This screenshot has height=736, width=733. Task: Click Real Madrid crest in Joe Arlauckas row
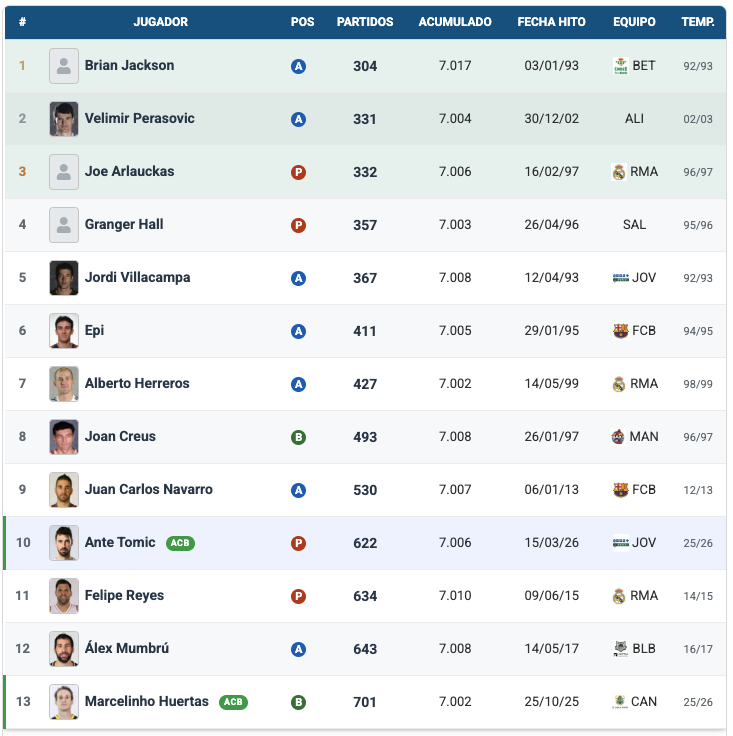619,172
